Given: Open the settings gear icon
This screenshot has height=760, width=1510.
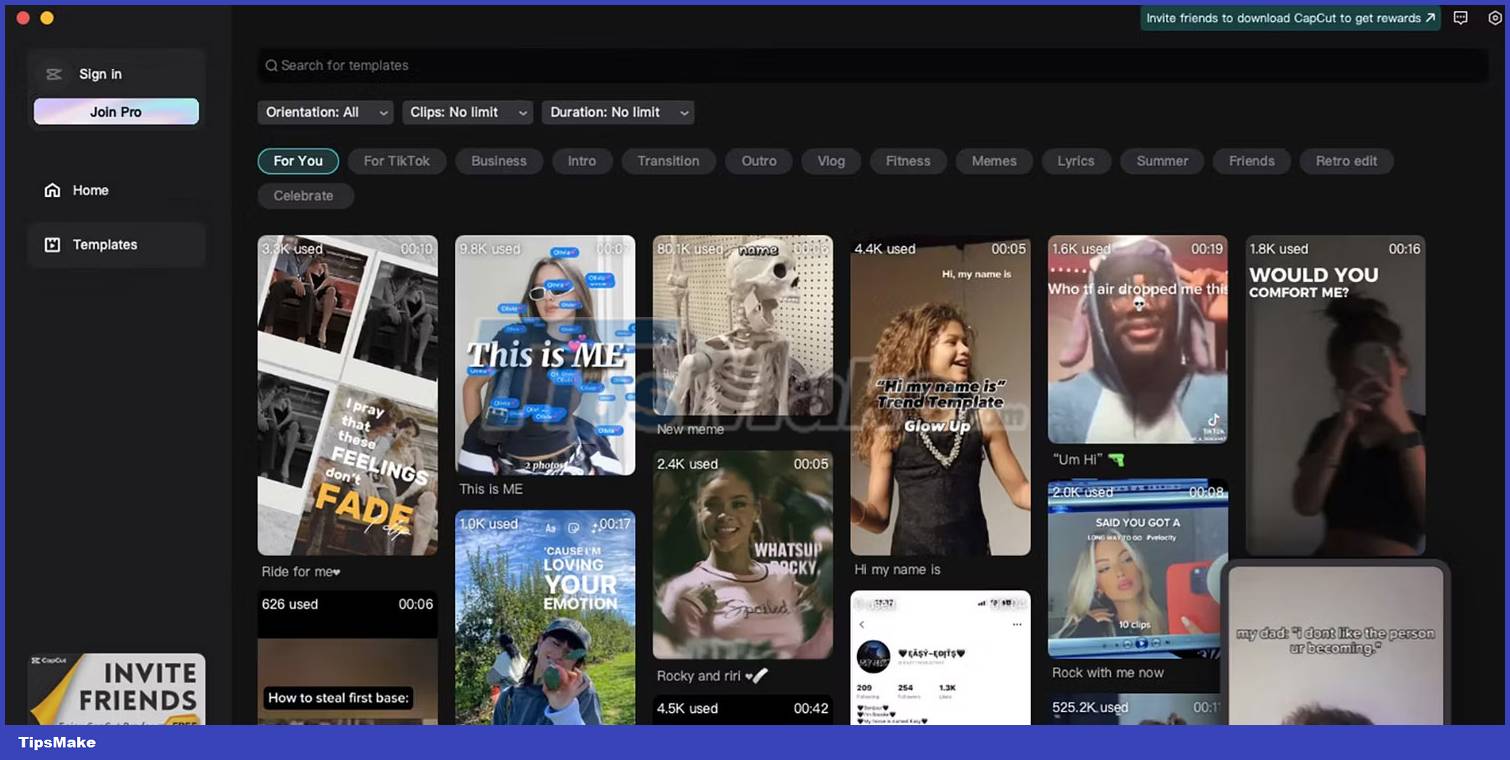Looking at the screenshot, I should [x=1494, y=17].
